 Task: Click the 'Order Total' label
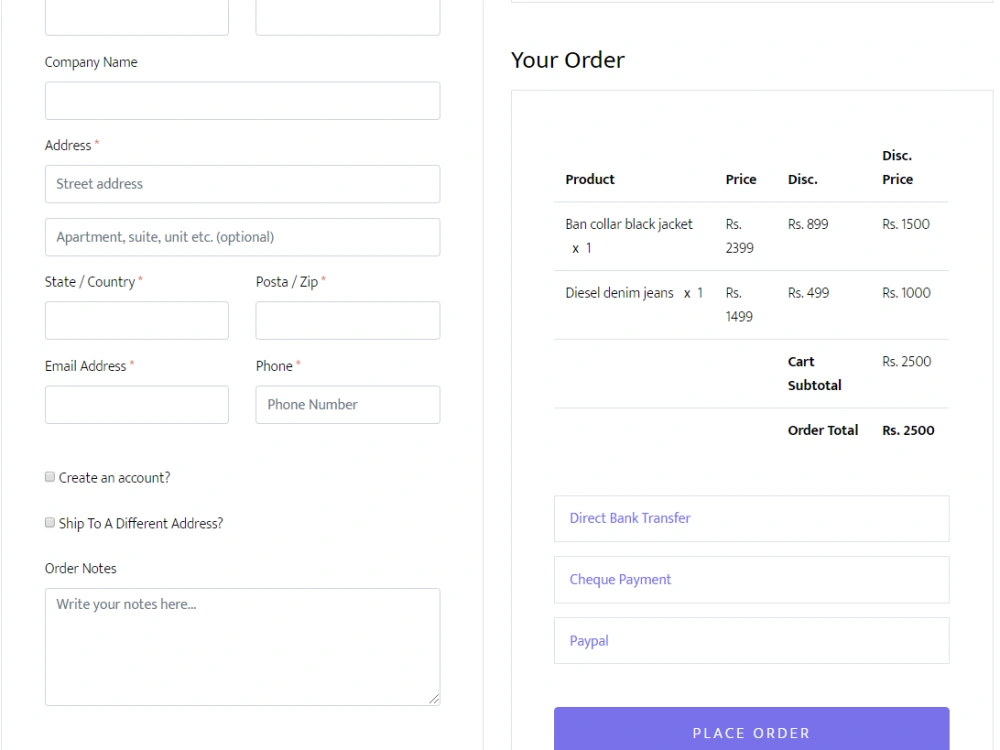click(x=823, y=430)
